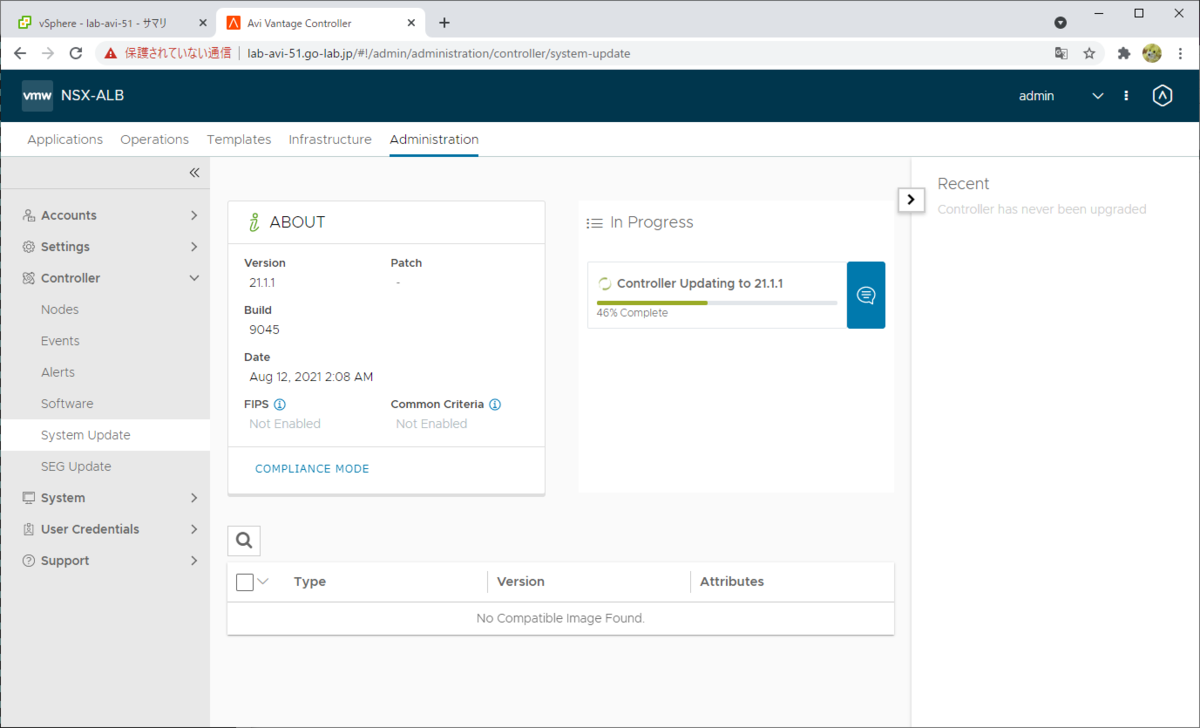This screenshot has height=728, width=1200.
Task: Switch to the Operations tab
Action: [154, 140]
